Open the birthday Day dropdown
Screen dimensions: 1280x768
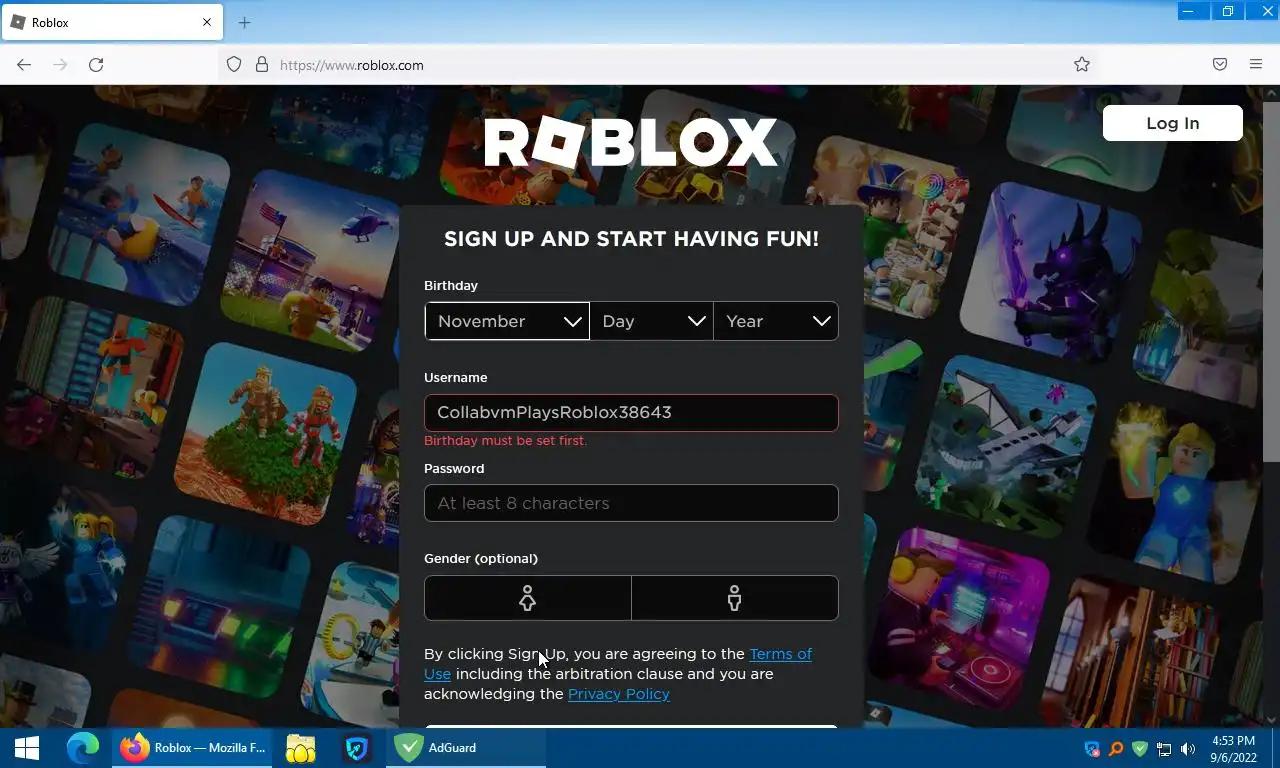[x=651, y=321]
